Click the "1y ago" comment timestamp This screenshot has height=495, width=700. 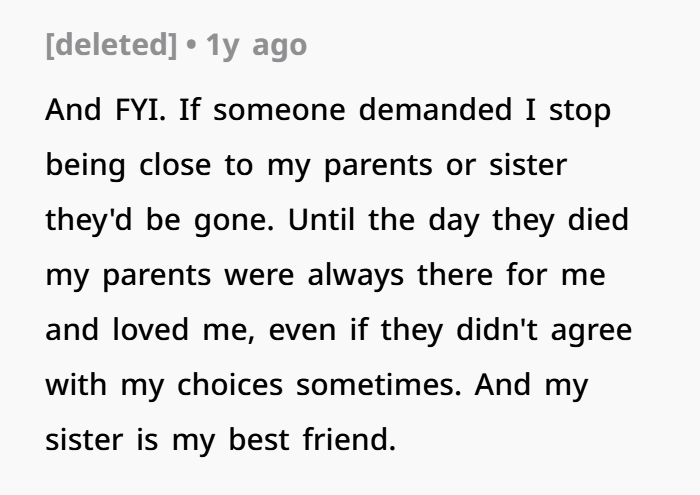coord(256,46)
